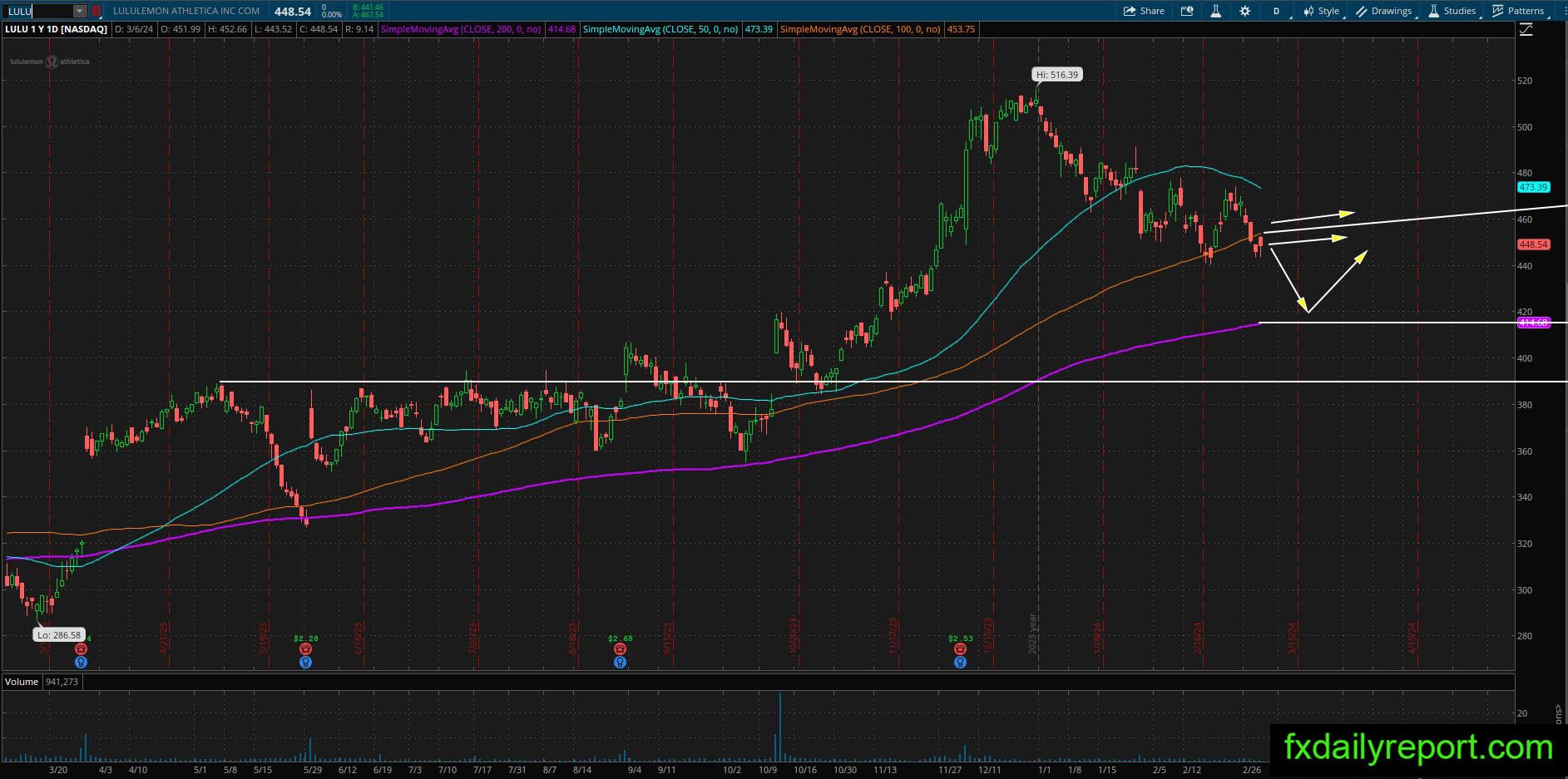The height and width of the screenshot is (779, 1568).
Task: Open the Drawings menu
Action: click(x=1384, y=11)
